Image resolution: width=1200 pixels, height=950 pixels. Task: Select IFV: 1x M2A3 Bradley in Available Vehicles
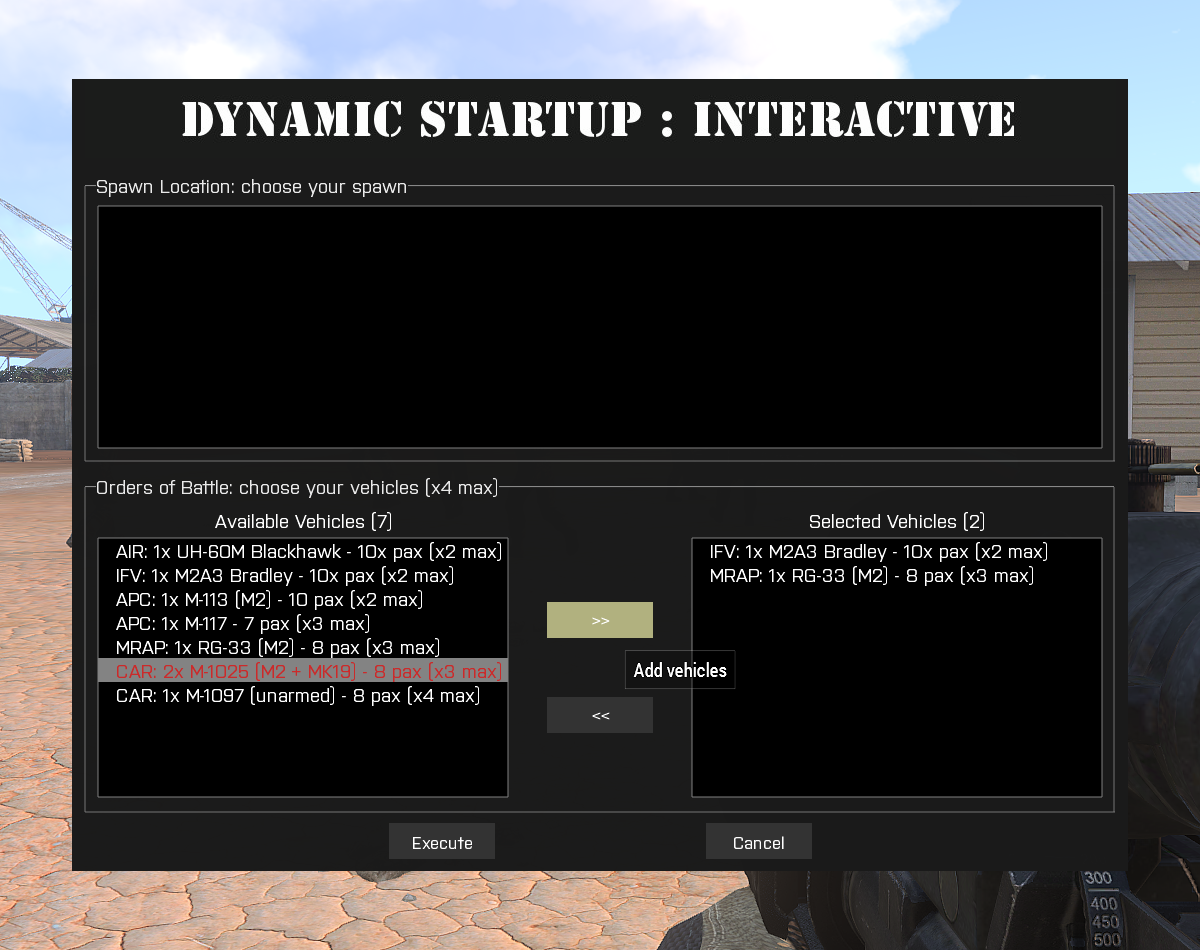[x=303, y=576]
